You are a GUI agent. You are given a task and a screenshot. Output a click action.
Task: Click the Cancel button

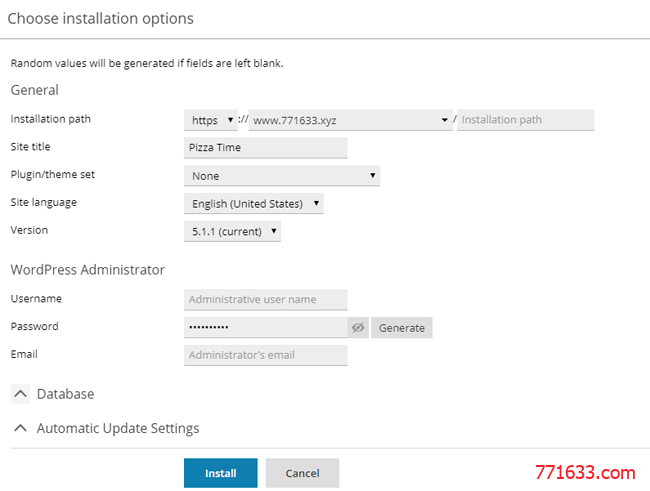[303, 473]
